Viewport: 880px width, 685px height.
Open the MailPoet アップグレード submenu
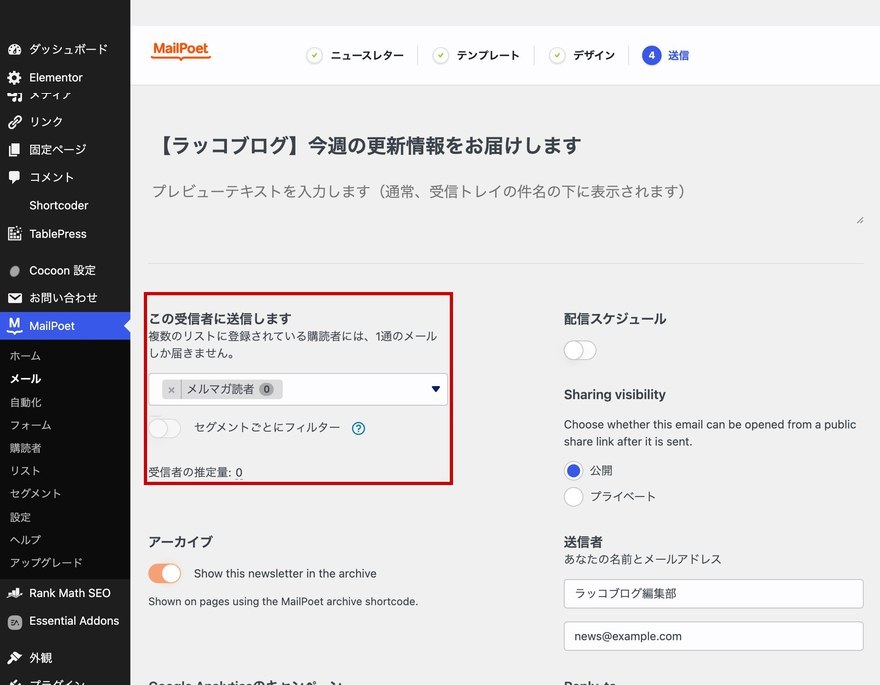pyautogui.click(x=46, y=563)
